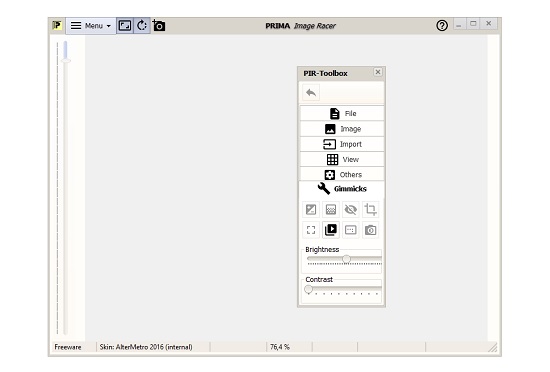The width and height of the screenshot is (550, 372).
Task: Click the fit-to-window toolbar icon
Action: (x=125, y=26)
